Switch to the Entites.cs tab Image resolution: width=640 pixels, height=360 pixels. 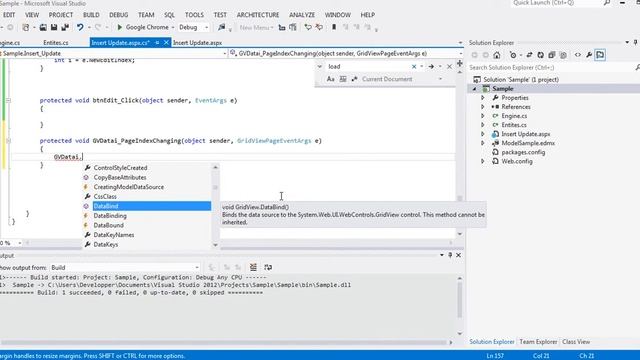tap(56, 42)
